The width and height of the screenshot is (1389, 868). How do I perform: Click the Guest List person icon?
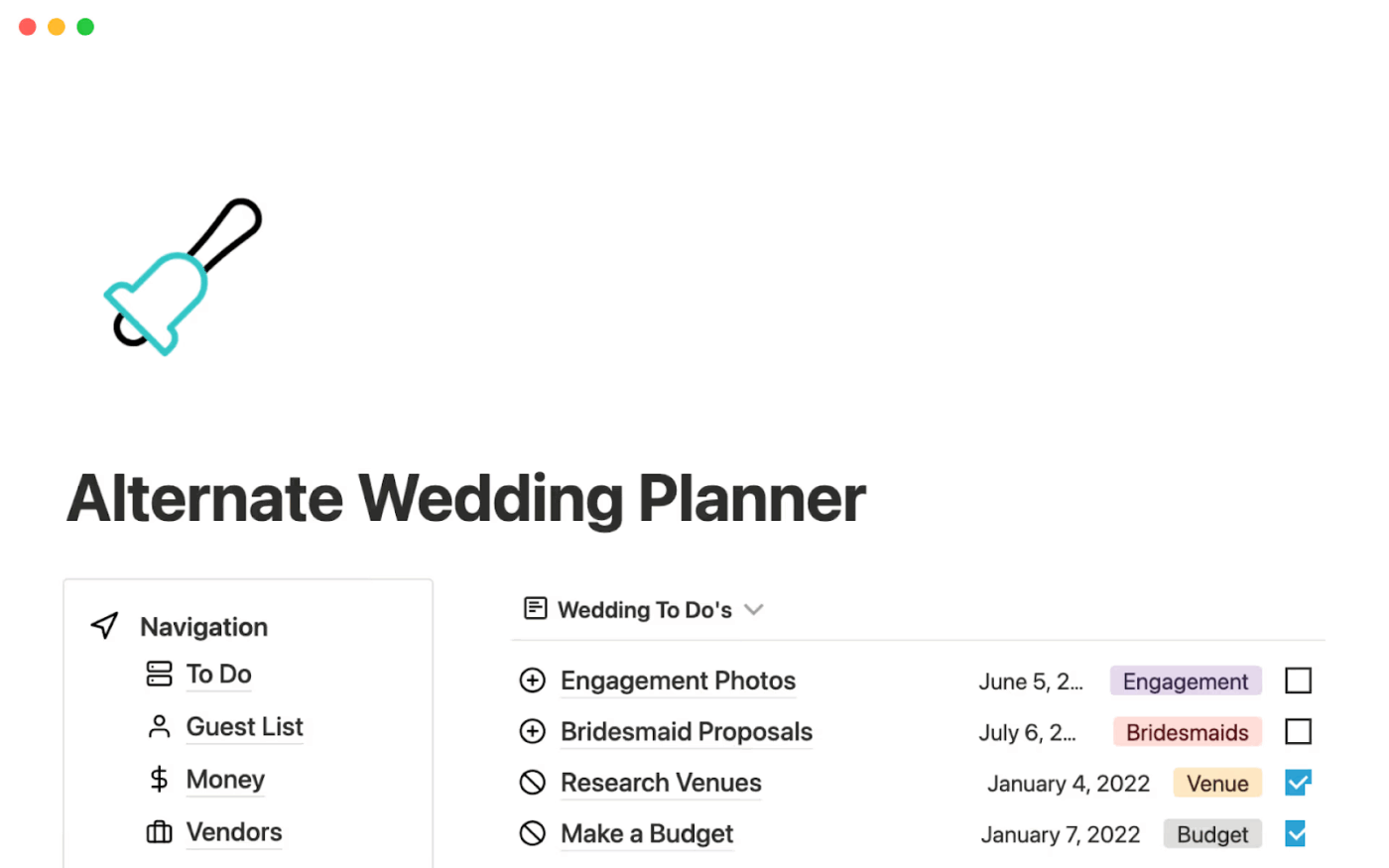159,727
